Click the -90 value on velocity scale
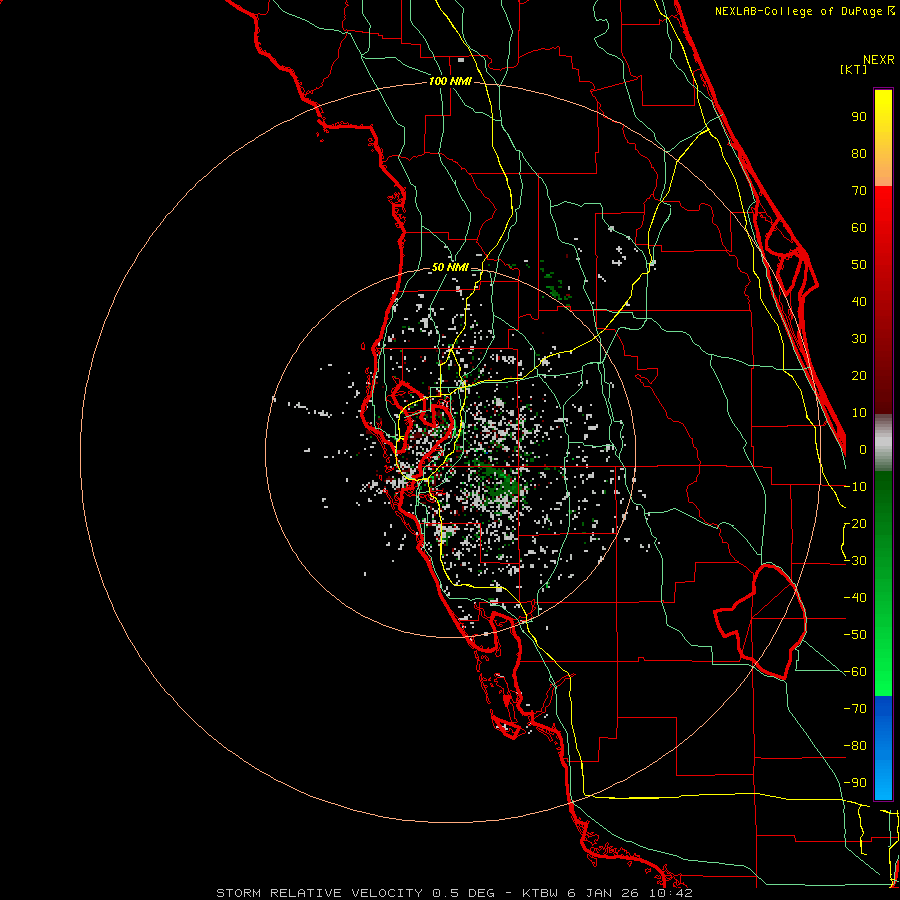Image resolution: width=900 pixels, height=900 pixels. (x=855, y=783)
